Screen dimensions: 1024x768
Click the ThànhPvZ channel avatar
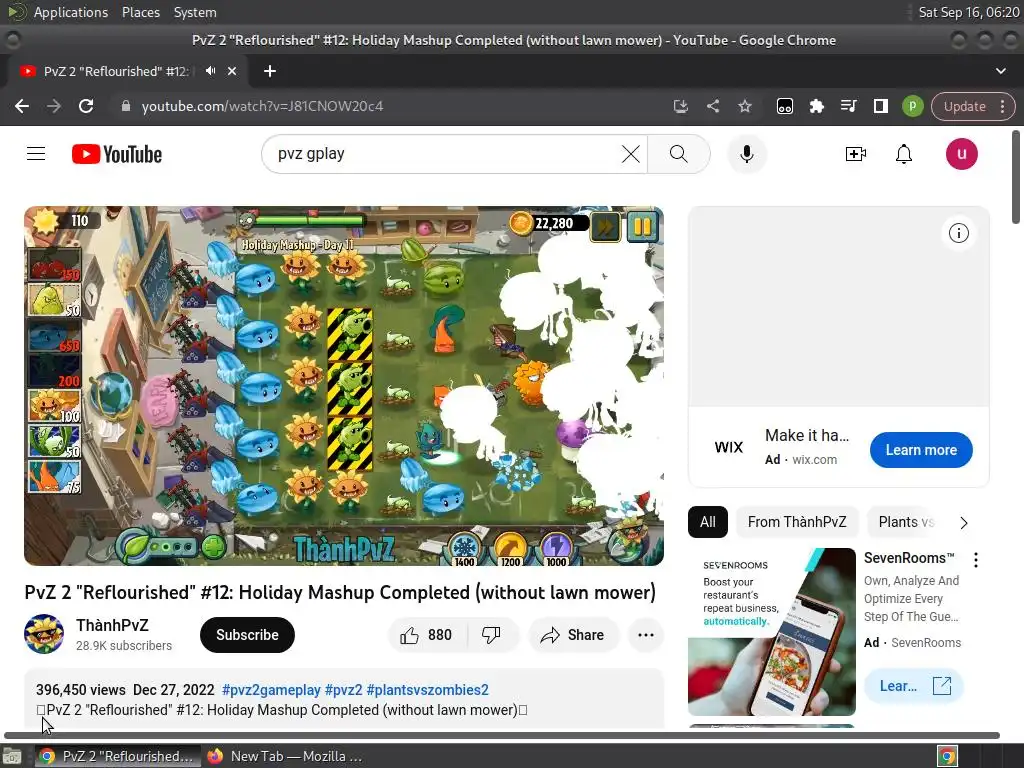44,634
